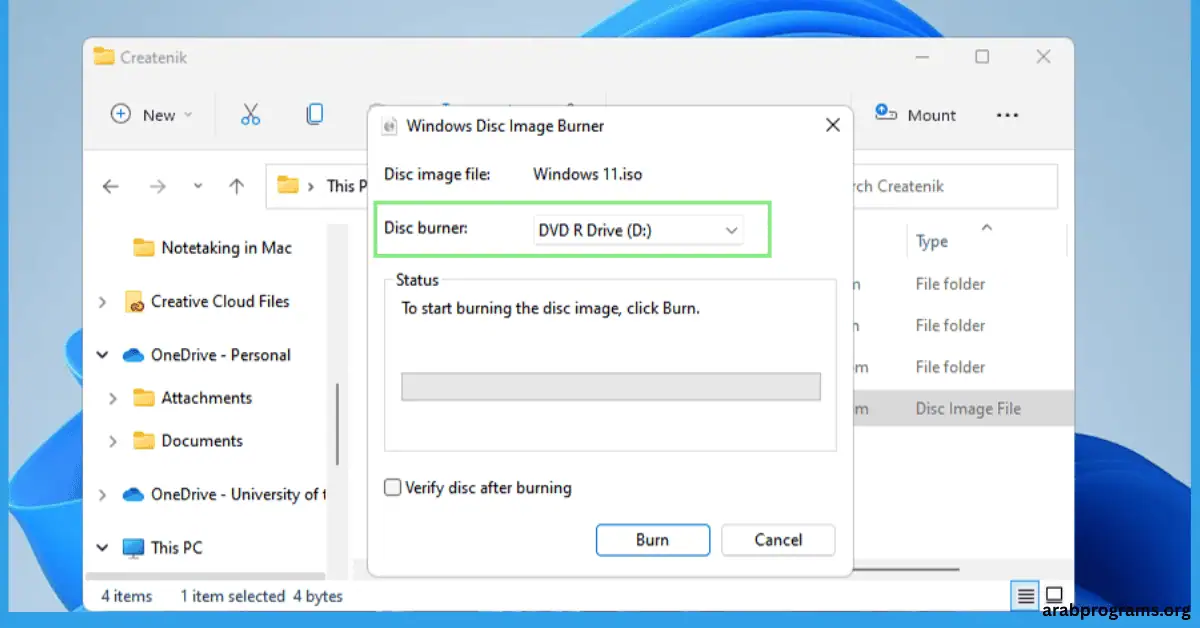Click the Copy icon in Explorer toolbar

point(315,114)
